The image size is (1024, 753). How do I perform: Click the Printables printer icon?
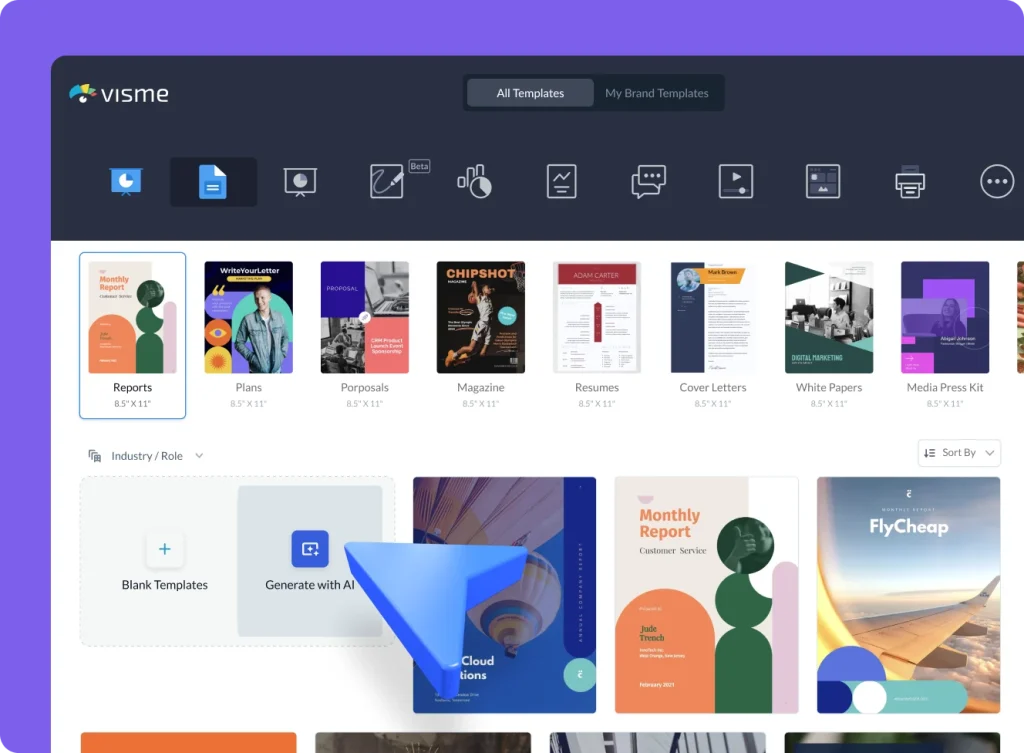pos(909,181)
